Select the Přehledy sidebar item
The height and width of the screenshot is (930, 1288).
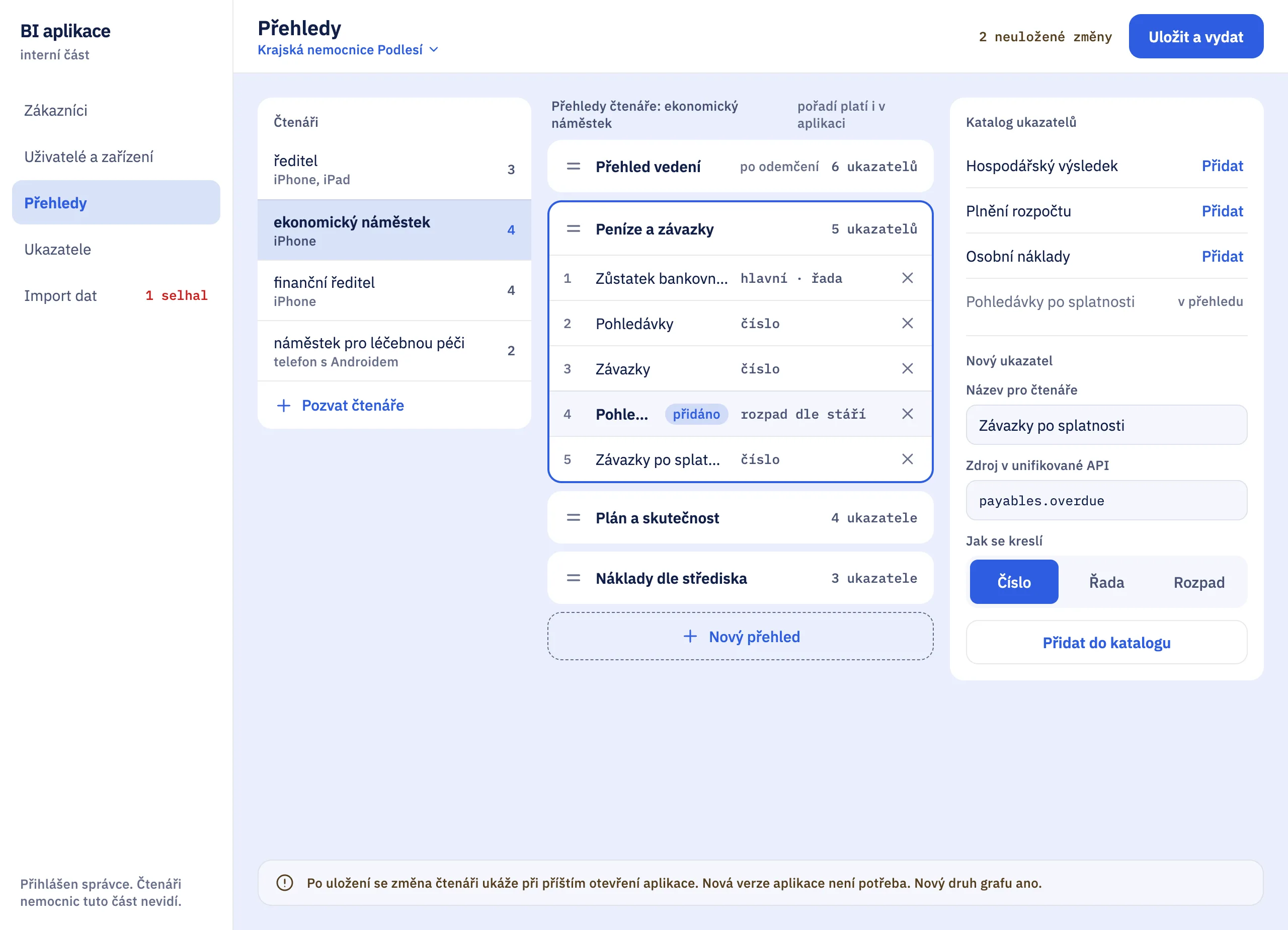[116, 203]
